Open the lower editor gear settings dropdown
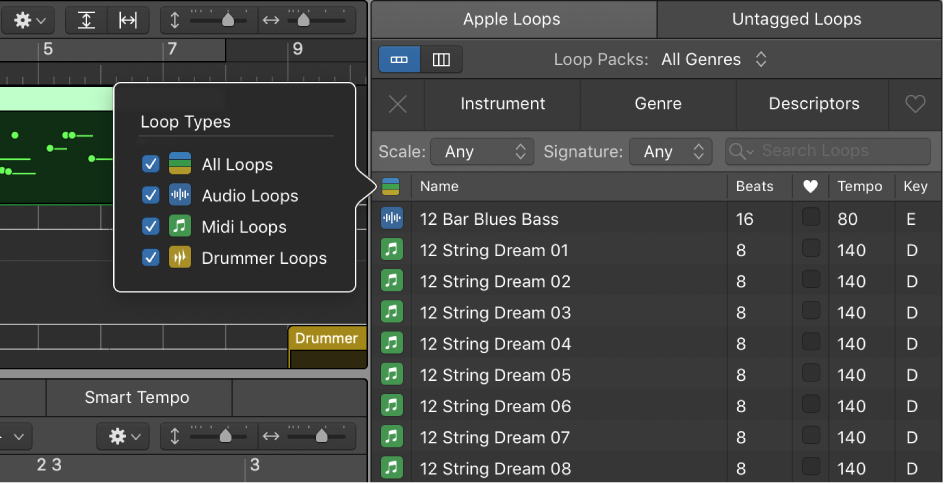Screen dimensions: 944x484 pyautogui.click(x=125, y=436)
